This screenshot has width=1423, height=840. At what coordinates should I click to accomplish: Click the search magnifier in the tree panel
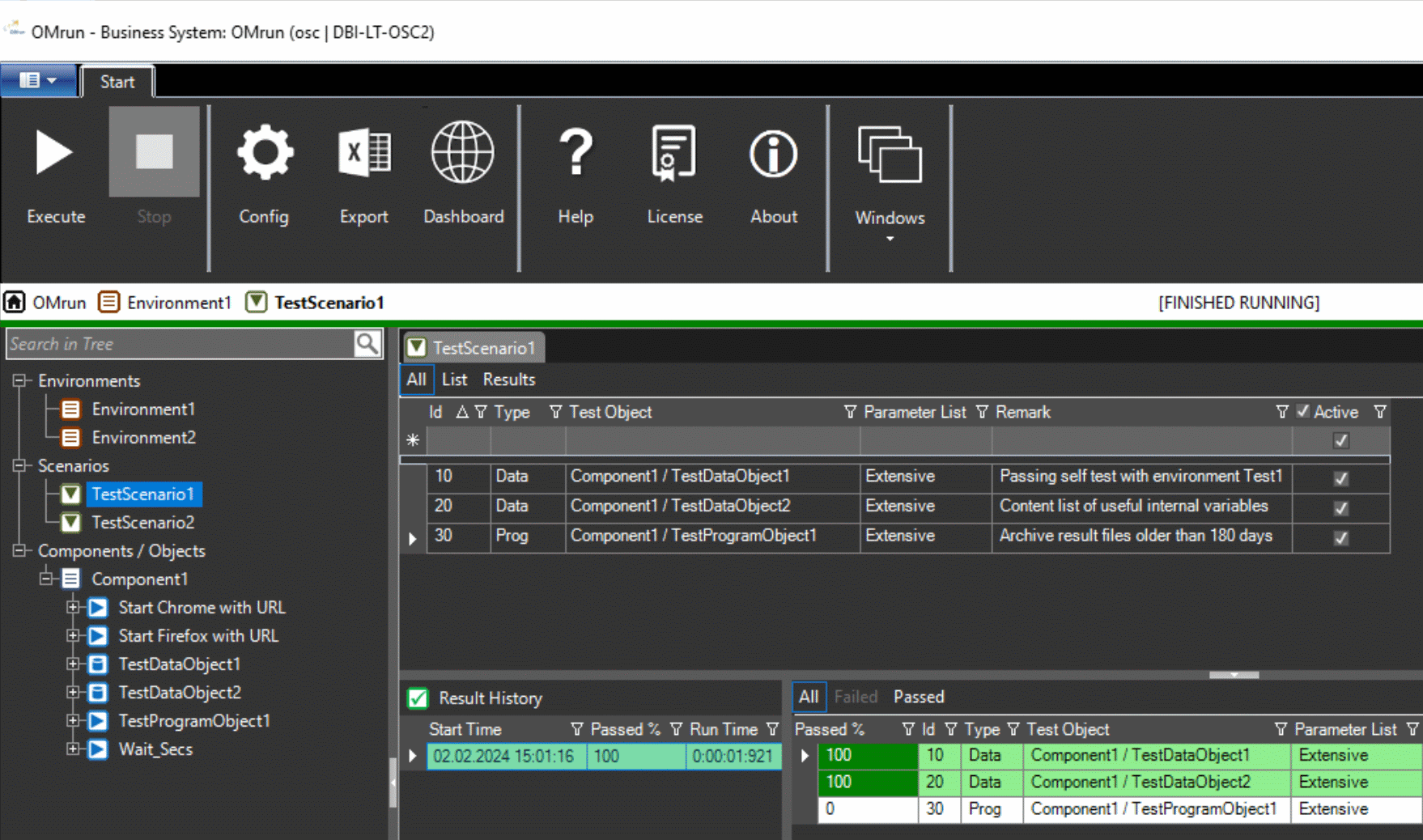point(368,343)
